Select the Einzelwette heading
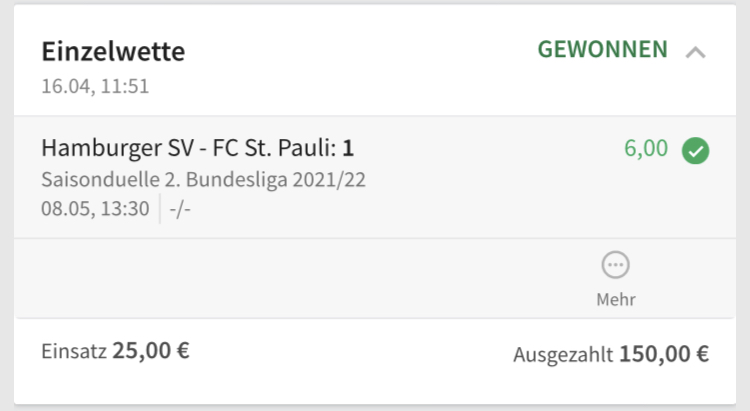The image size is (750, 411). click(x=113, y=51)
